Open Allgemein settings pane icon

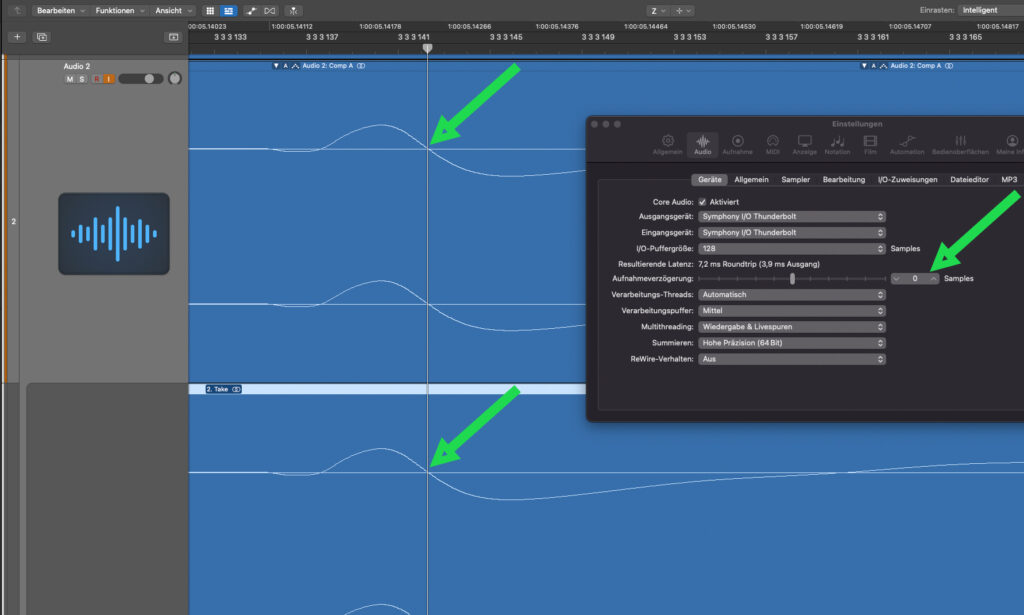tap(667, 145)
